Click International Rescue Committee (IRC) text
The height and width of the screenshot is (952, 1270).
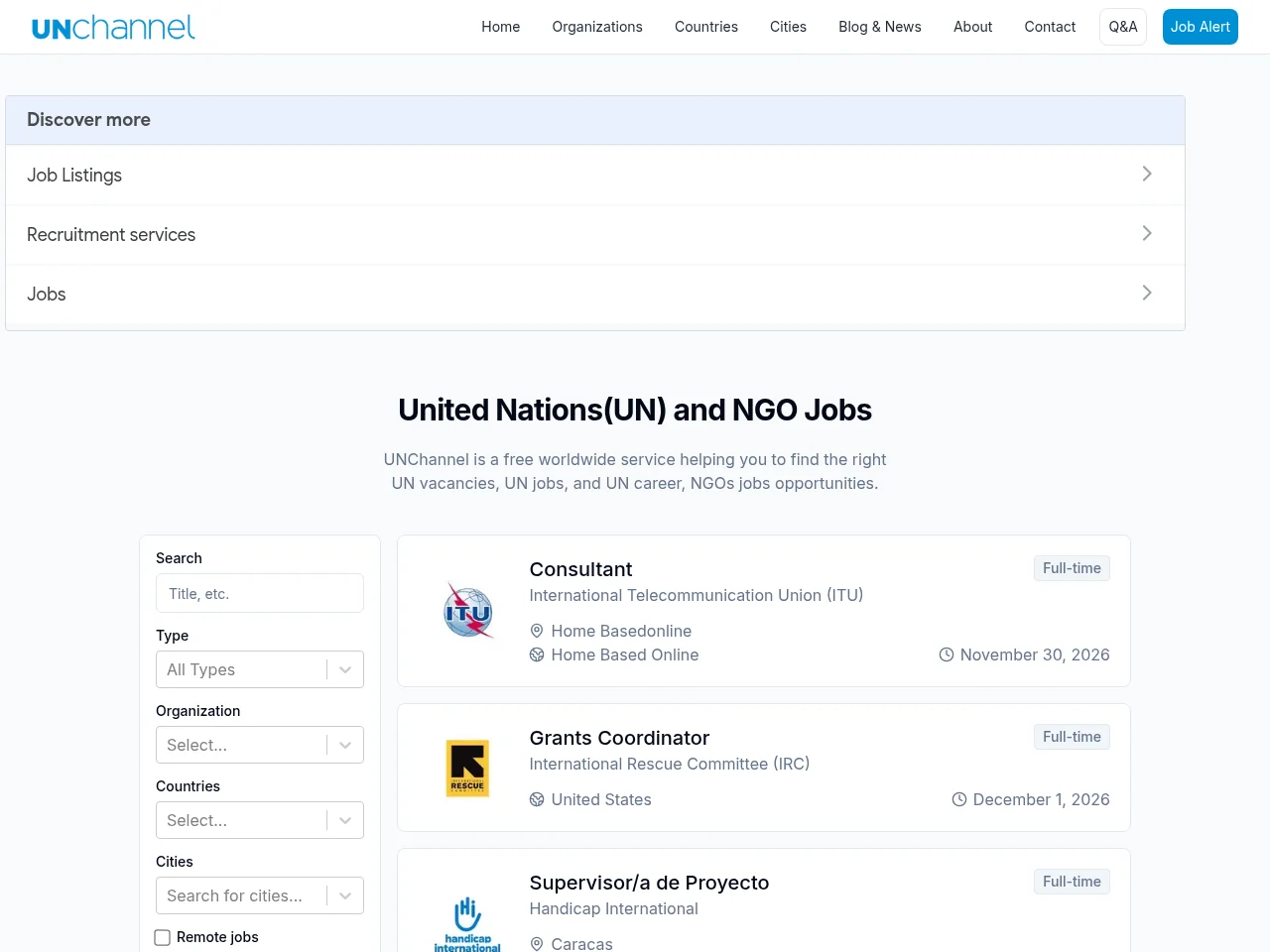[x=670, y=764]
